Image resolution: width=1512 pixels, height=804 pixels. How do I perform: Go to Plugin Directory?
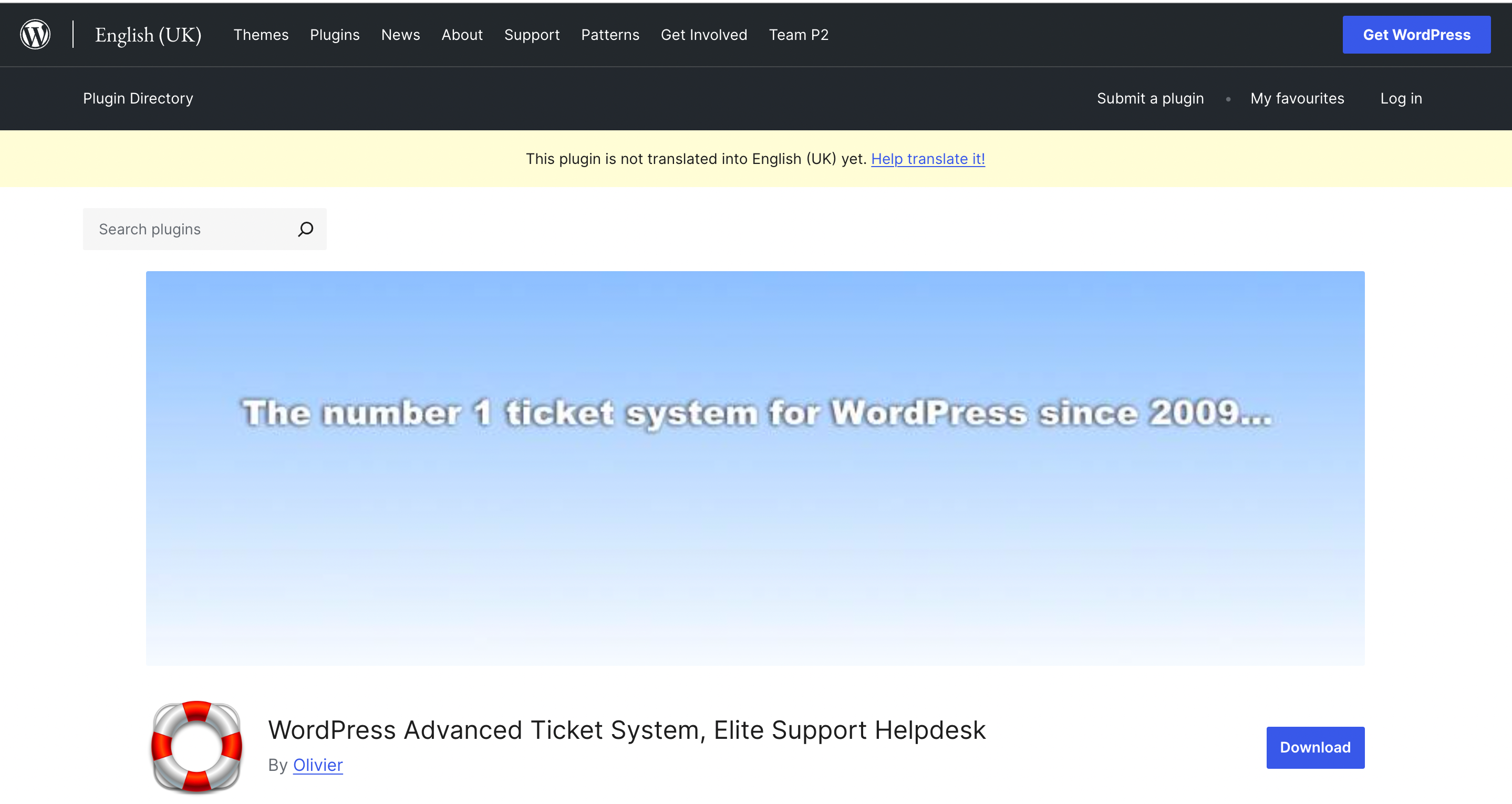138,98
